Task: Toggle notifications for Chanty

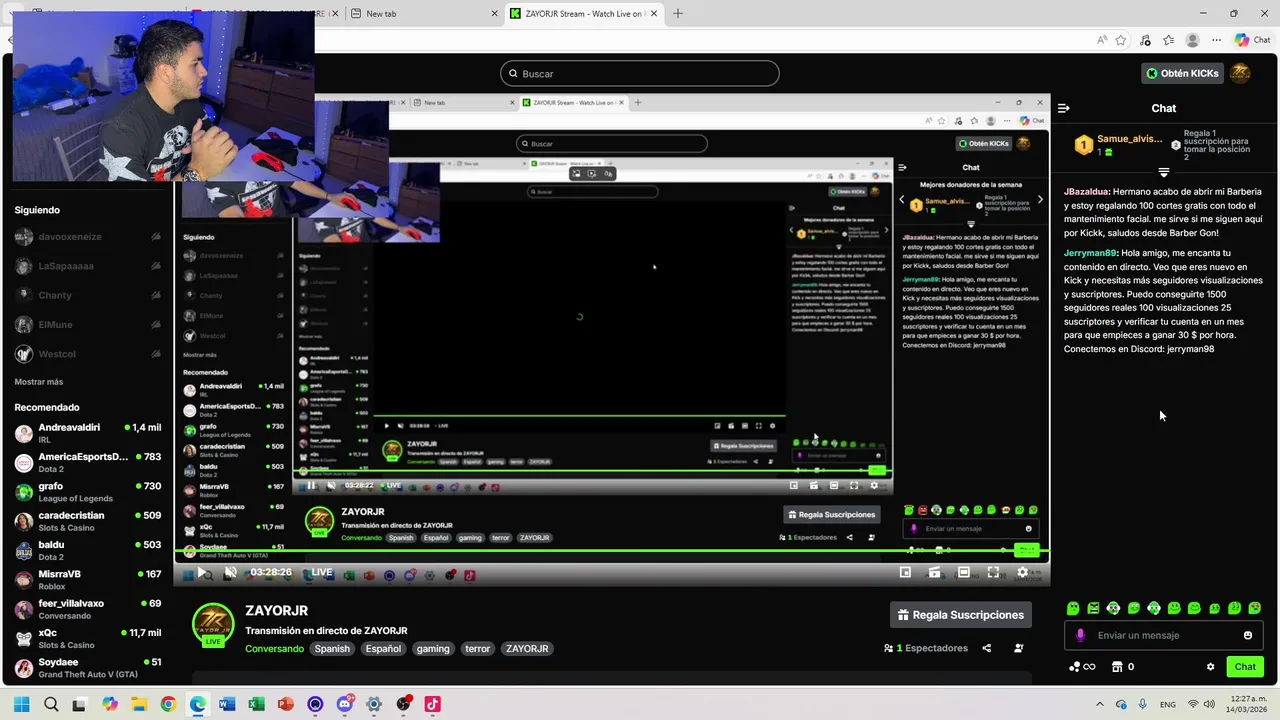Action: point(156,295)
